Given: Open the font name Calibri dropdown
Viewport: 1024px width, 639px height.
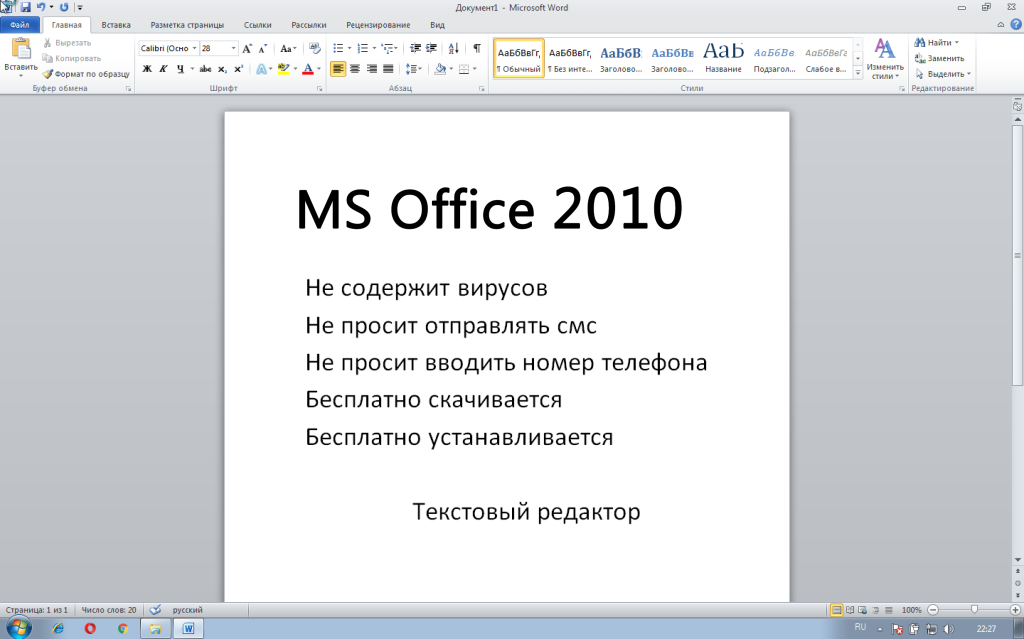Looking at the screenshot, I should (x=194, y=48).
